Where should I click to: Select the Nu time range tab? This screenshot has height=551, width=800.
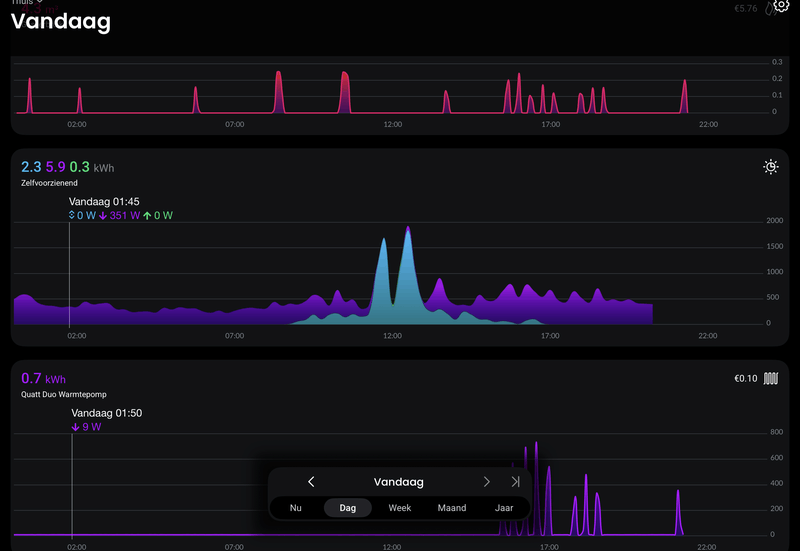pos(295,508)
